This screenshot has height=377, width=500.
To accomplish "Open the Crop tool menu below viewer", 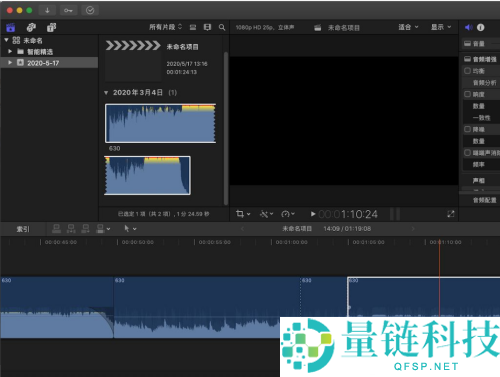I will pos(243,214).
